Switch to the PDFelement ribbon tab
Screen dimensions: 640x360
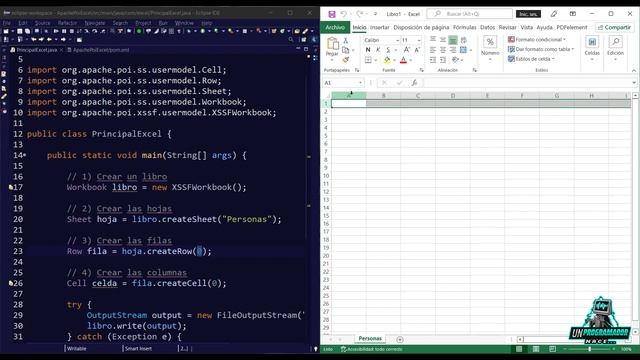572,27
